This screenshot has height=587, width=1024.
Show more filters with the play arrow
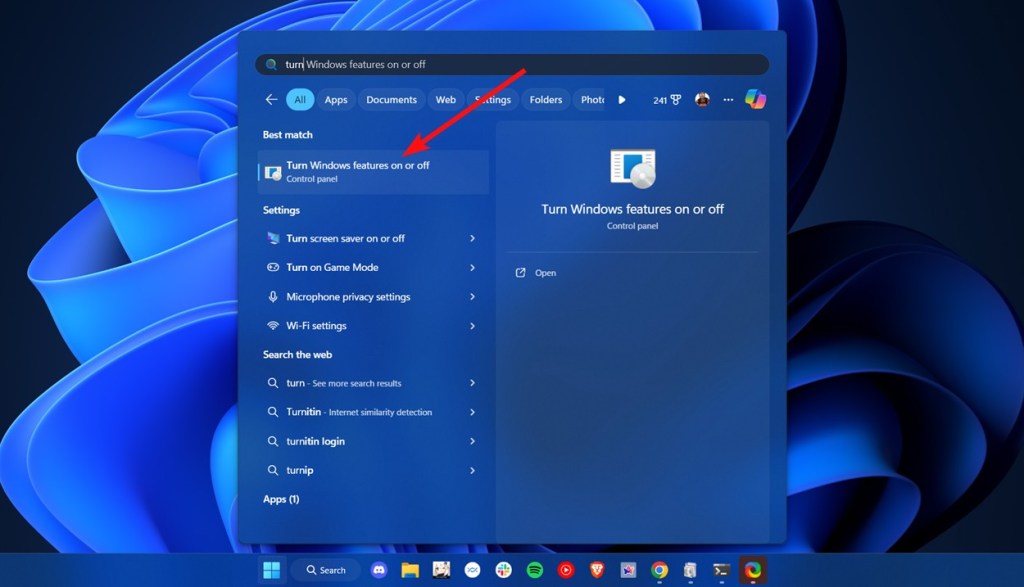tap(622, 99)
